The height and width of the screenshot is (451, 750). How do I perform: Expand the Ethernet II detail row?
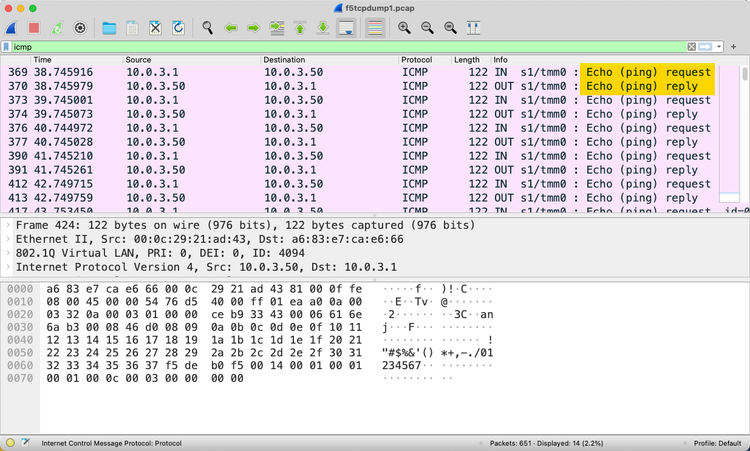pos(9,240)
